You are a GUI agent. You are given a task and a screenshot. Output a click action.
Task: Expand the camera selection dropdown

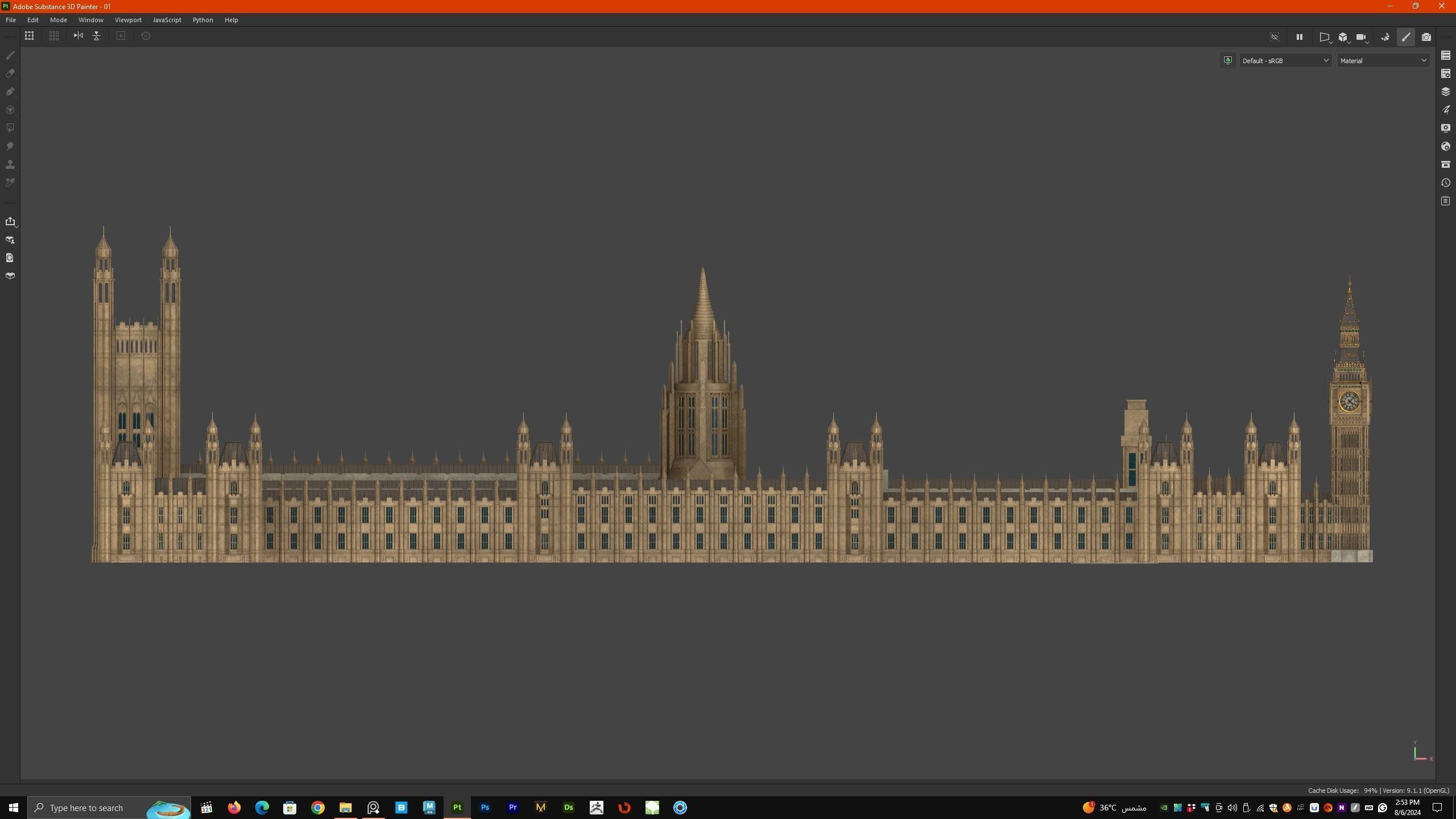coord(1362,38)
